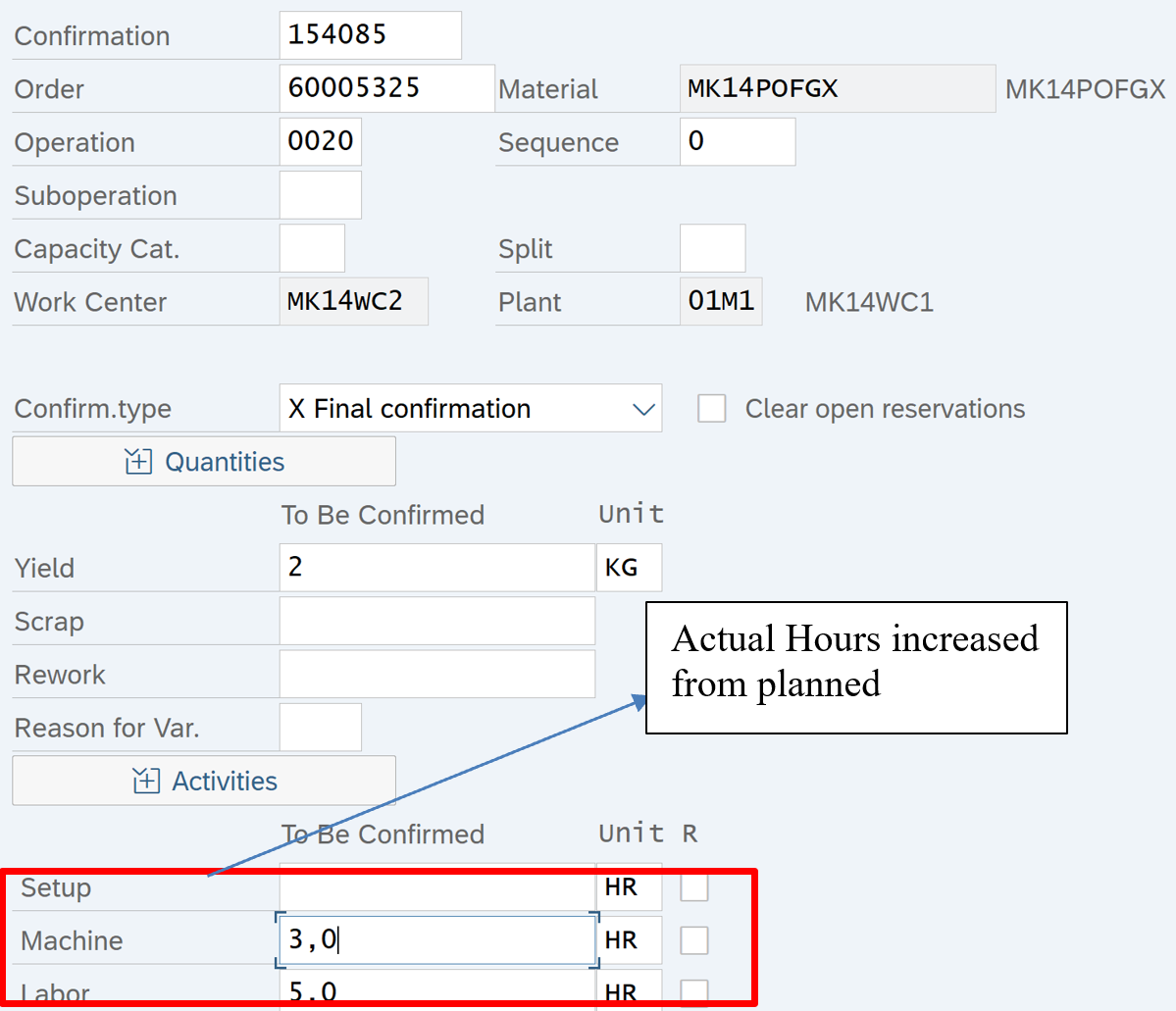Click the Yield unit field KG
This screenshot has width=1176, height=1011.
point(629,568)
